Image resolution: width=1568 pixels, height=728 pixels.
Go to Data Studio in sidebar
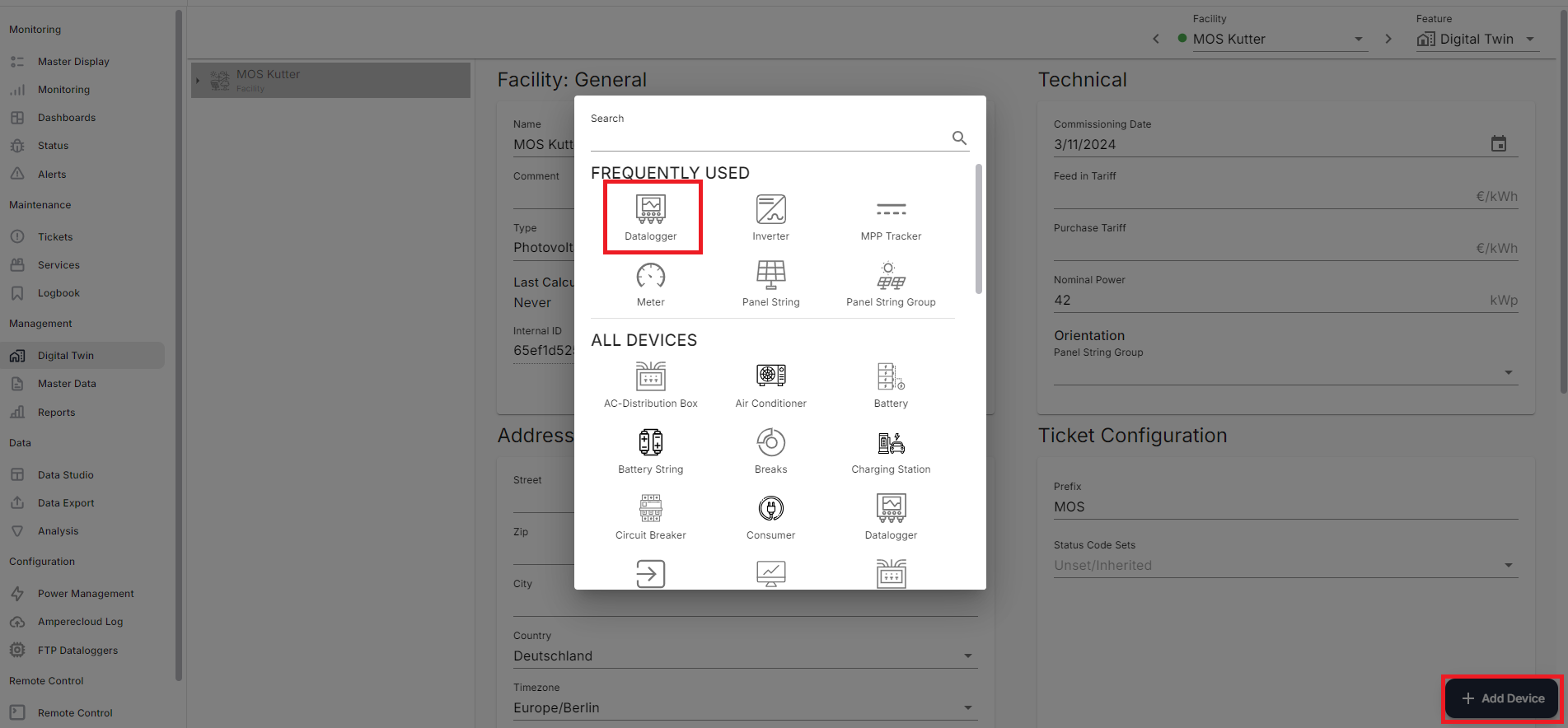coord(65,475)
